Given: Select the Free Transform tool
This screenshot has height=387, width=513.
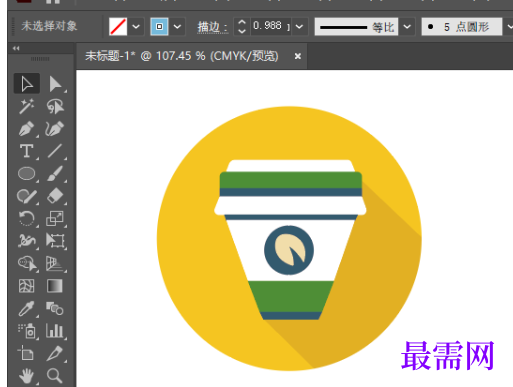Looking at the screenshot, I should (55, 241).
